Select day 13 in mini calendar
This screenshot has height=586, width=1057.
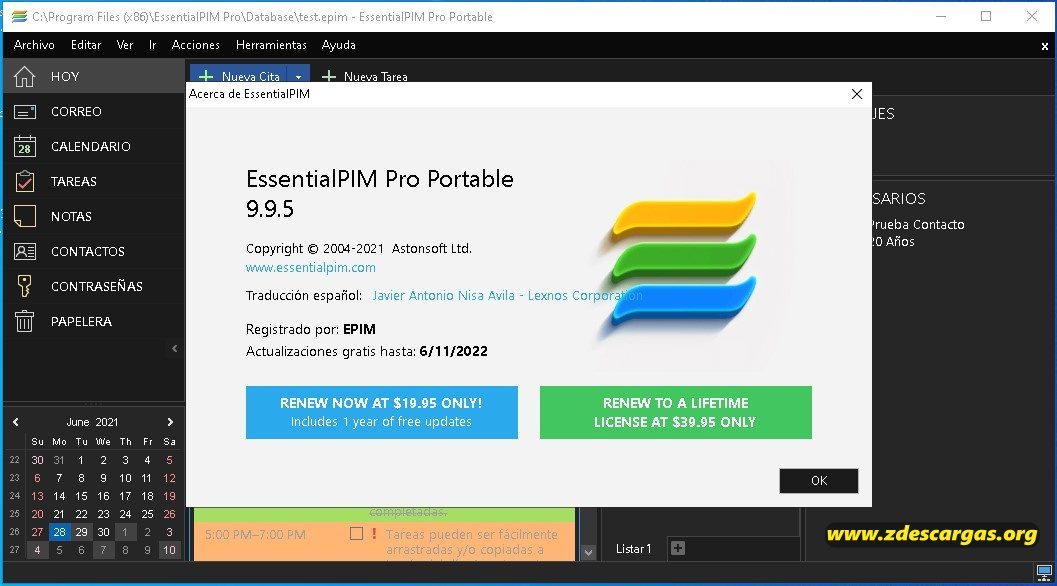[37, 496]
